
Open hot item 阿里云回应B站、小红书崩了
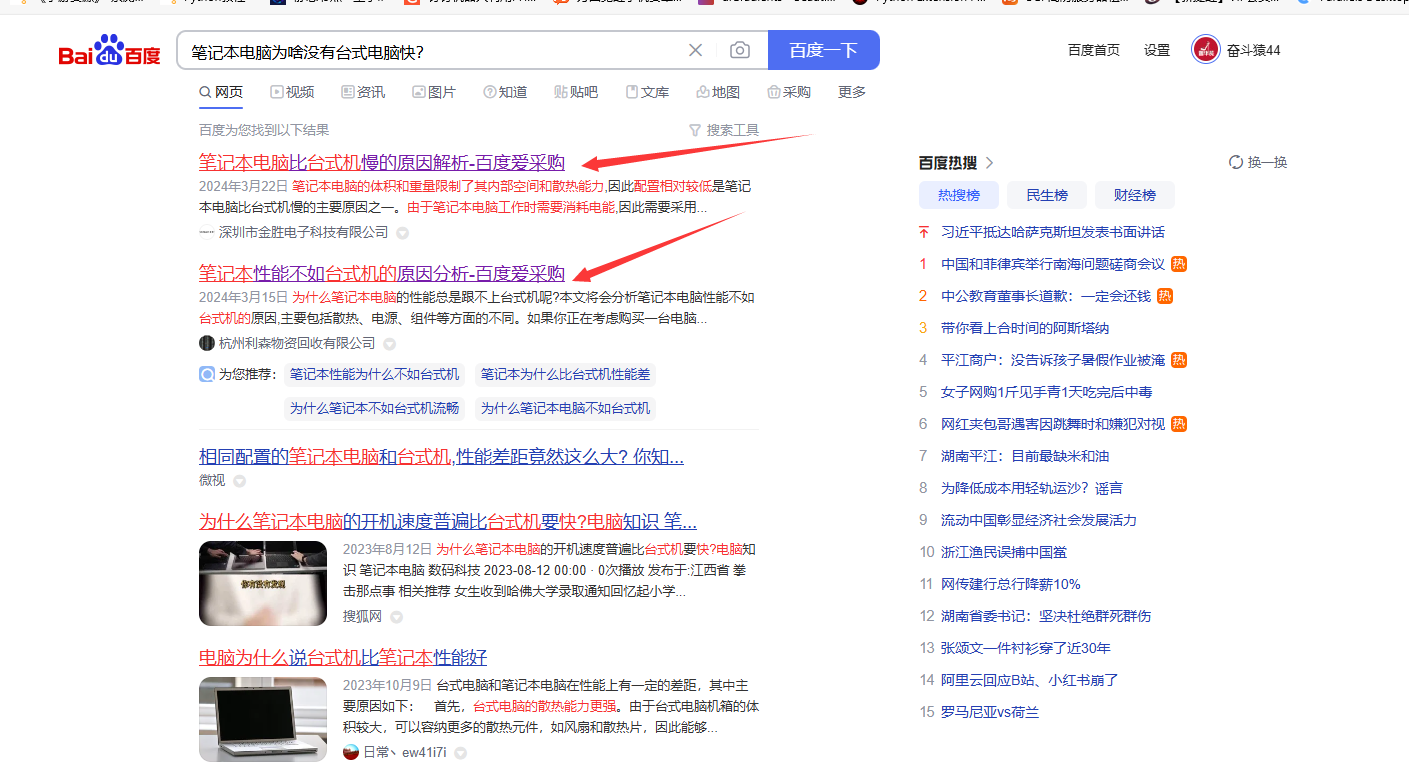pyautogui.click(x=1030, y=680)
